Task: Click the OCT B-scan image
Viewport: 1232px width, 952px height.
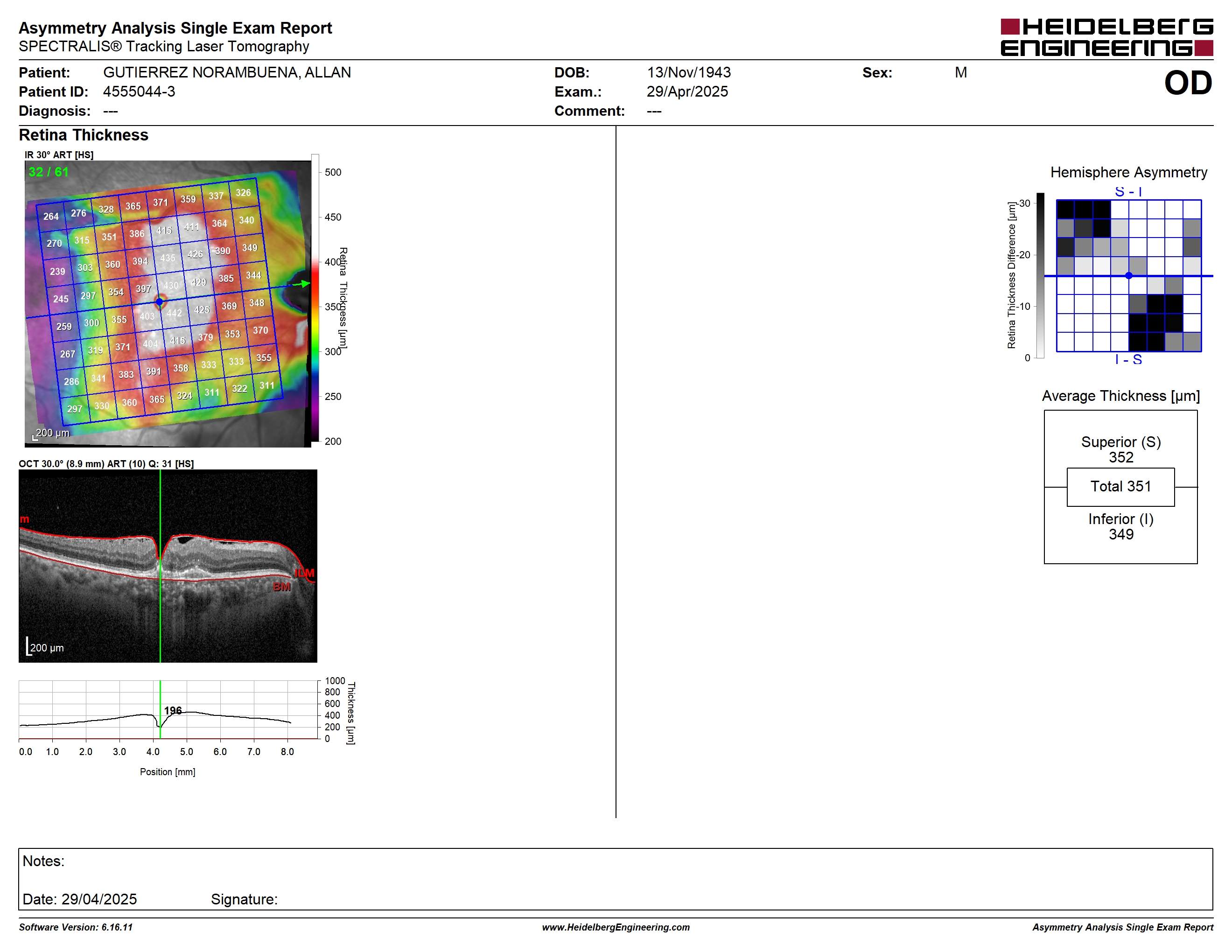Action: [x=168, y=566]
